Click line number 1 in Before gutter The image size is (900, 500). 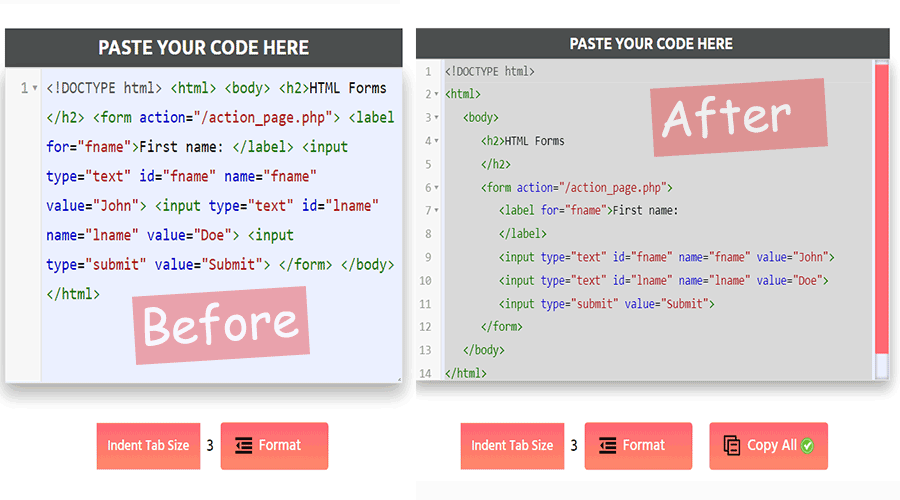24,88
